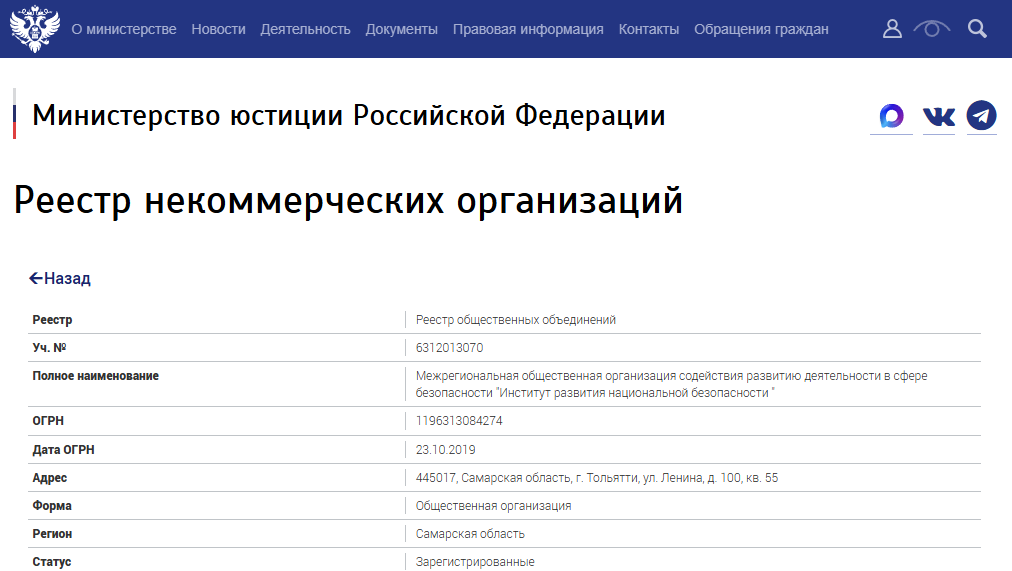1012x571 pixels.
Task: Click the 'Статус' row label
Action: 52,562
